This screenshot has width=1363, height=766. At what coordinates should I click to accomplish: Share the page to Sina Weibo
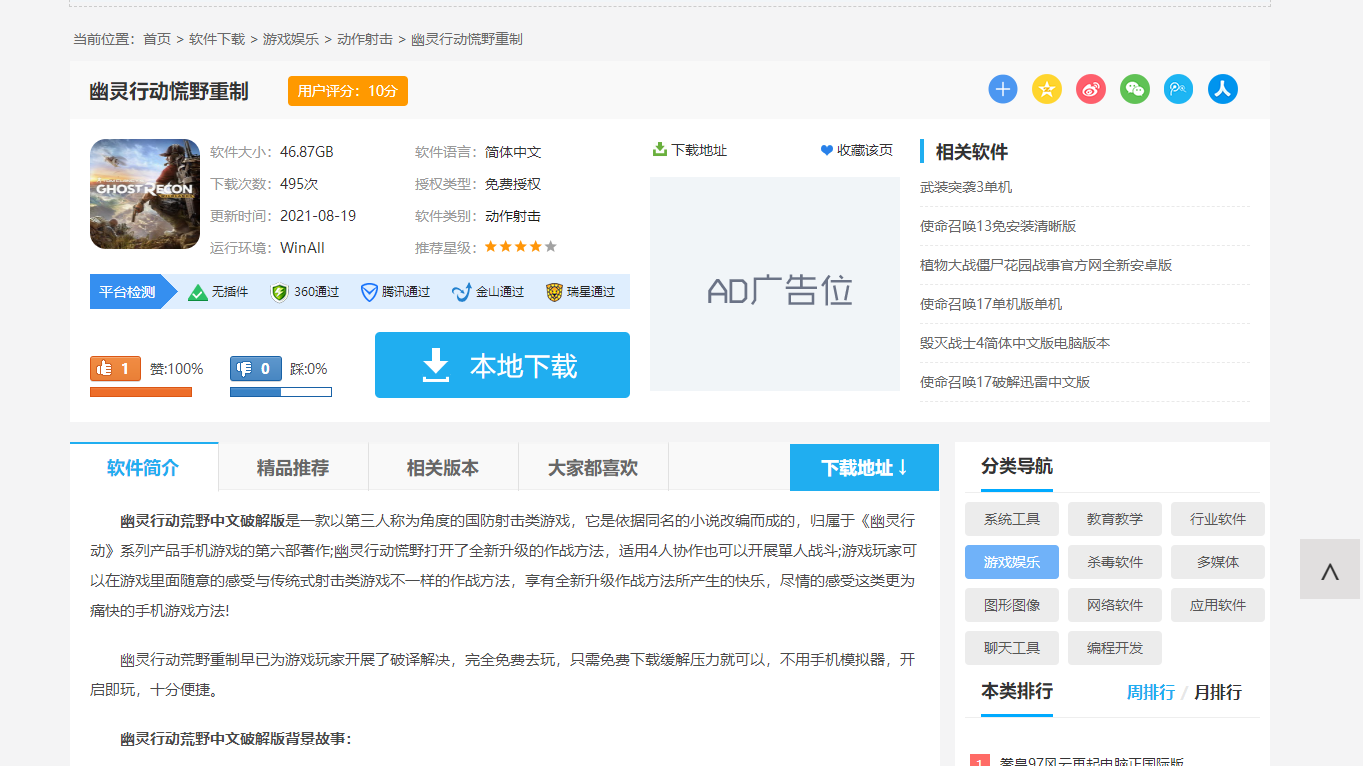1090,89
